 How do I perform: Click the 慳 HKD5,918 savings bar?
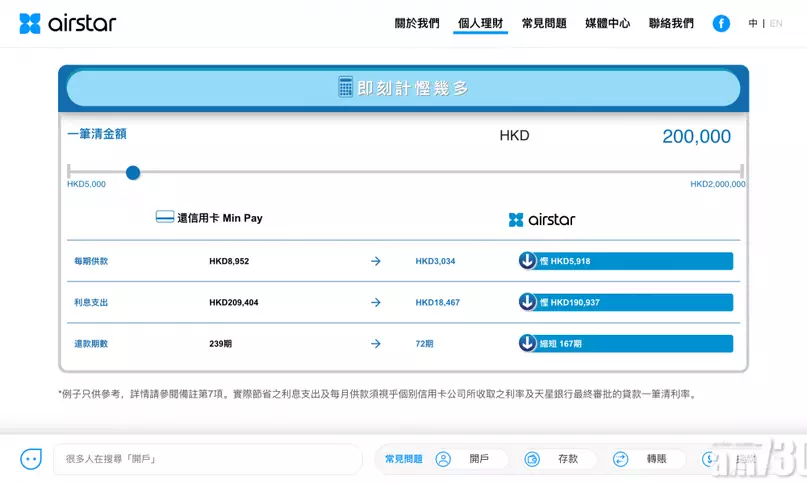626,261
